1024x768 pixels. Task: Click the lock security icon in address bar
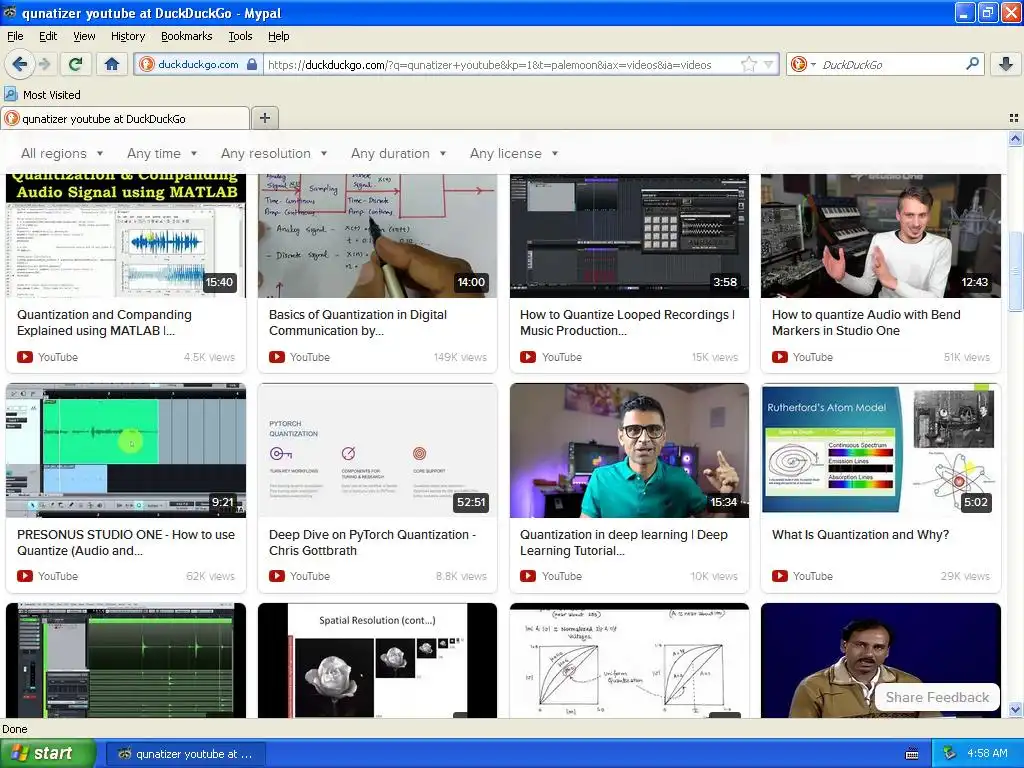[252, 64]
